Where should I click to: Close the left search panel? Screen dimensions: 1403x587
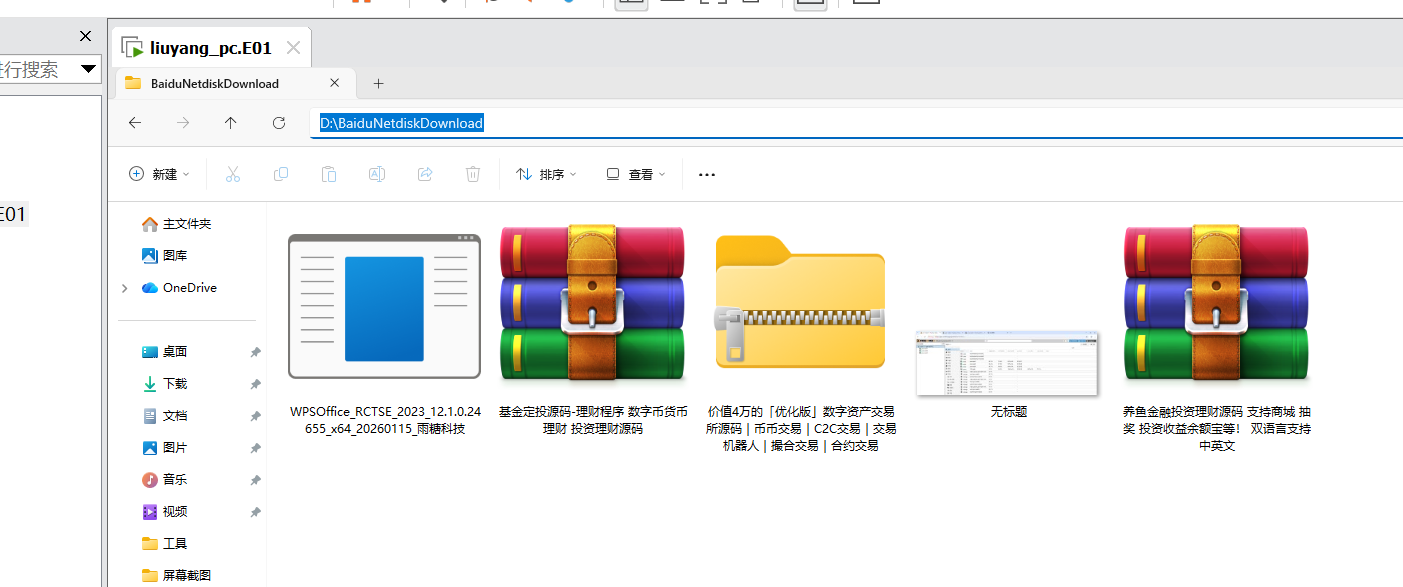[85, 36]
